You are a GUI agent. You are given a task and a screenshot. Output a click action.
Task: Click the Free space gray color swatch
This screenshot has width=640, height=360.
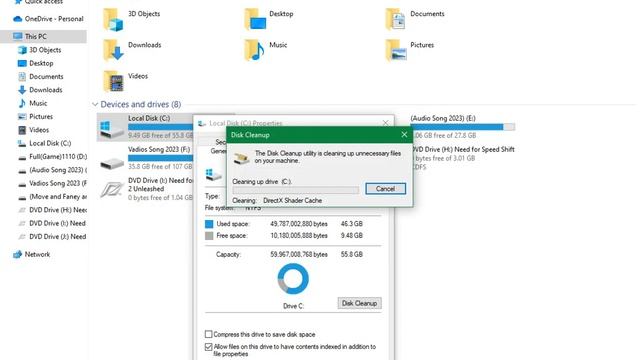pyautogui.click(x=209, y=236)
